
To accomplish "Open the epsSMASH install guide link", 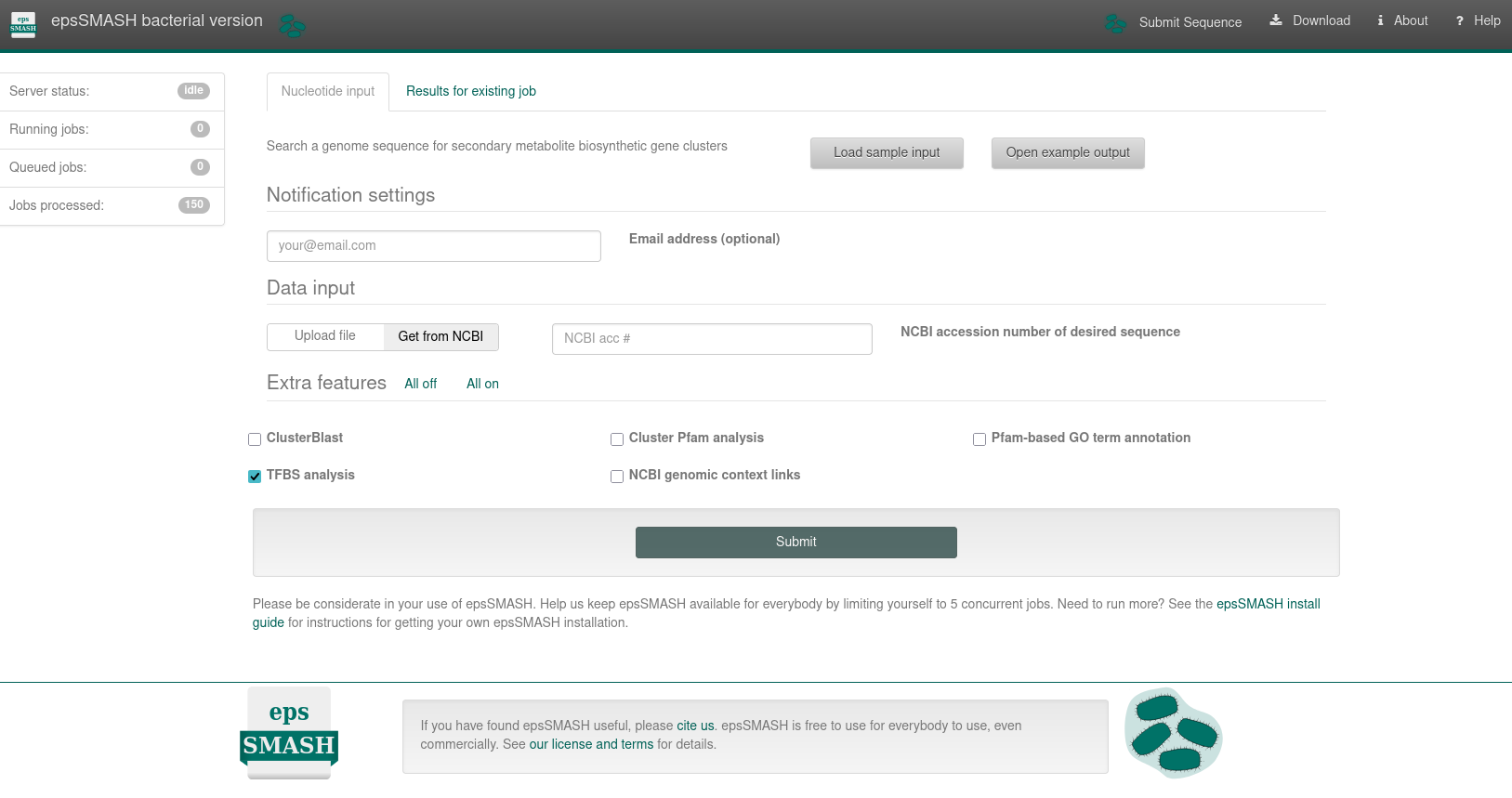I will click(x=1269, y=604).
